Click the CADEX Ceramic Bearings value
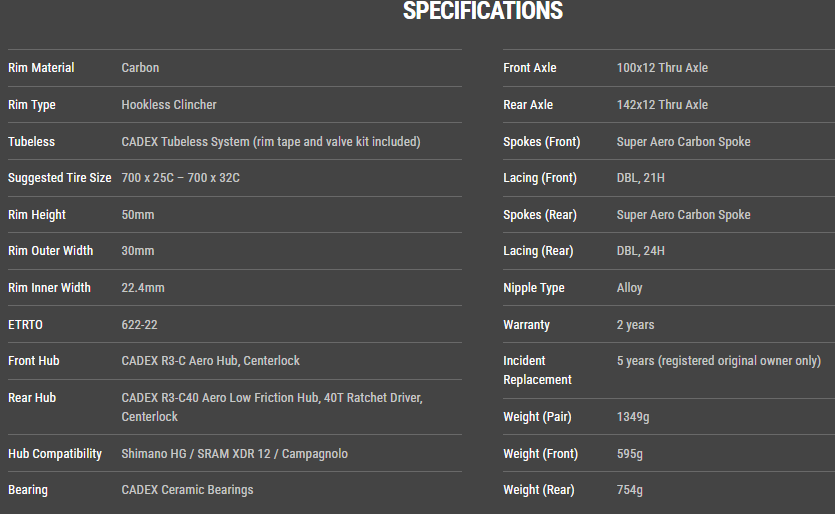 tap(187, 490)
